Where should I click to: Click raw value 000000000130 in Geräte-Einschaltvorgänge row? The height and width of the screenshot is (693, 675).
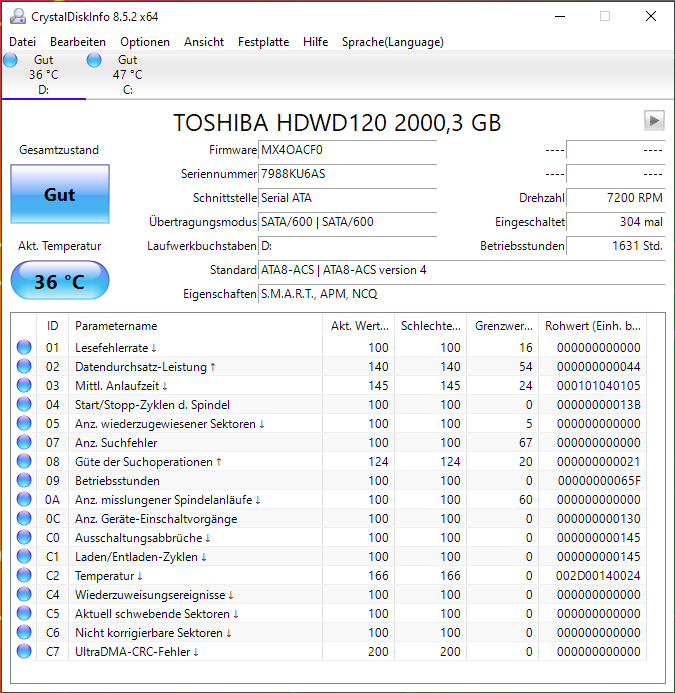599,518
